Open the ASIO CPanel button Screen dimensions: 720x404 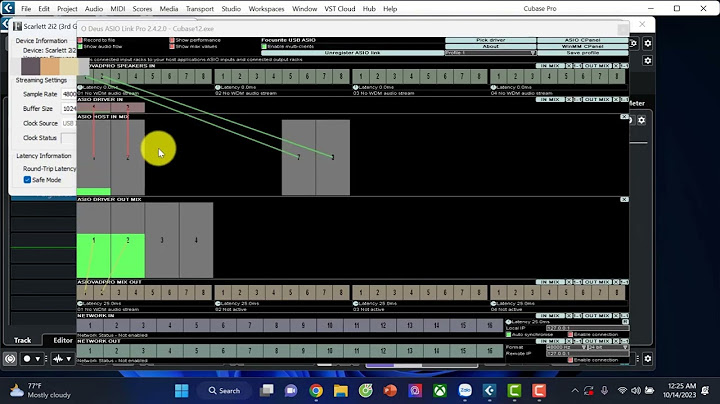(x=582, y=40)
